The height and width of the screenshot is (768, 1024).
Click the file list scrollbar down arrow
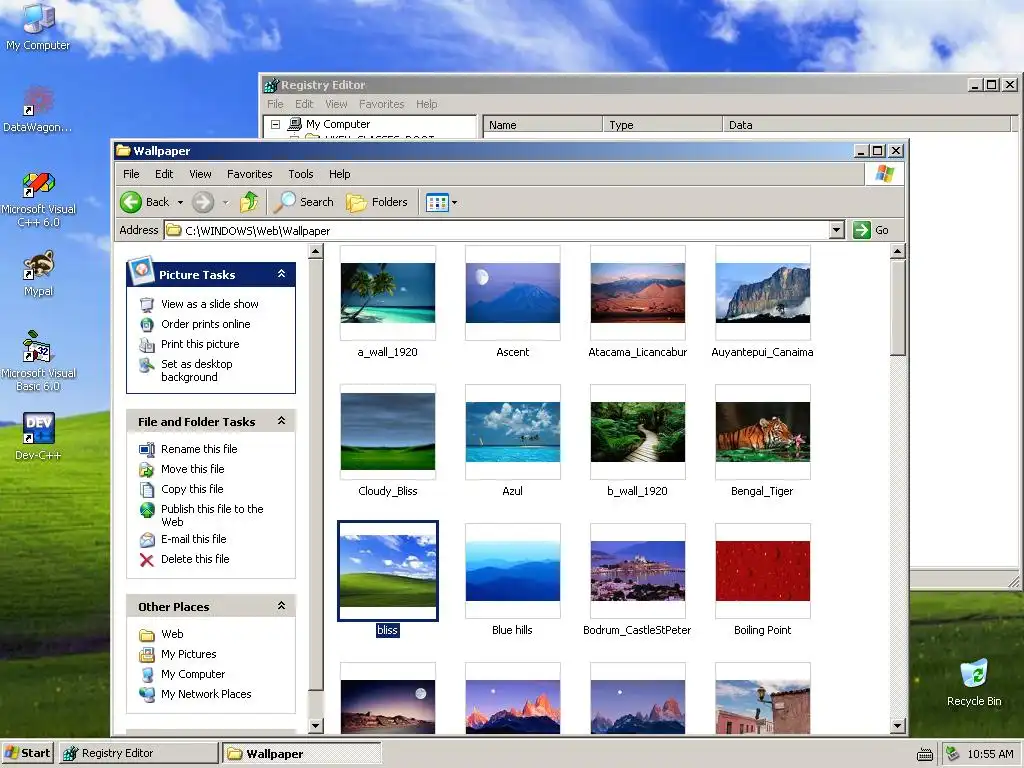pyautogui.click(x=897, y=725)
